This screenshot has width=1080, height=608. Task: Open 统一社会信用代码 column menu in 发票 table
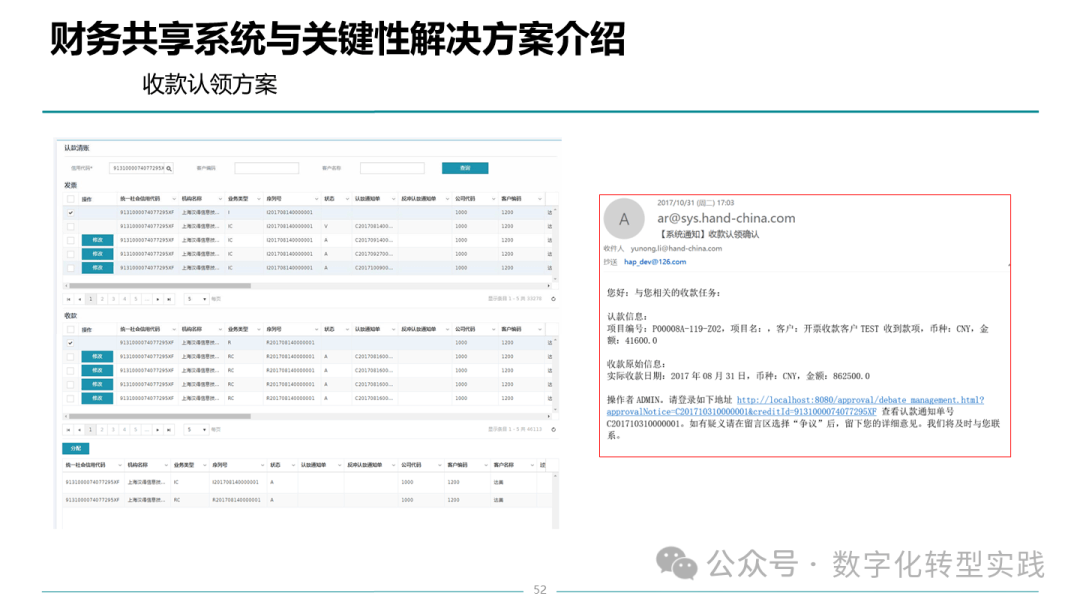pos(174,199)
